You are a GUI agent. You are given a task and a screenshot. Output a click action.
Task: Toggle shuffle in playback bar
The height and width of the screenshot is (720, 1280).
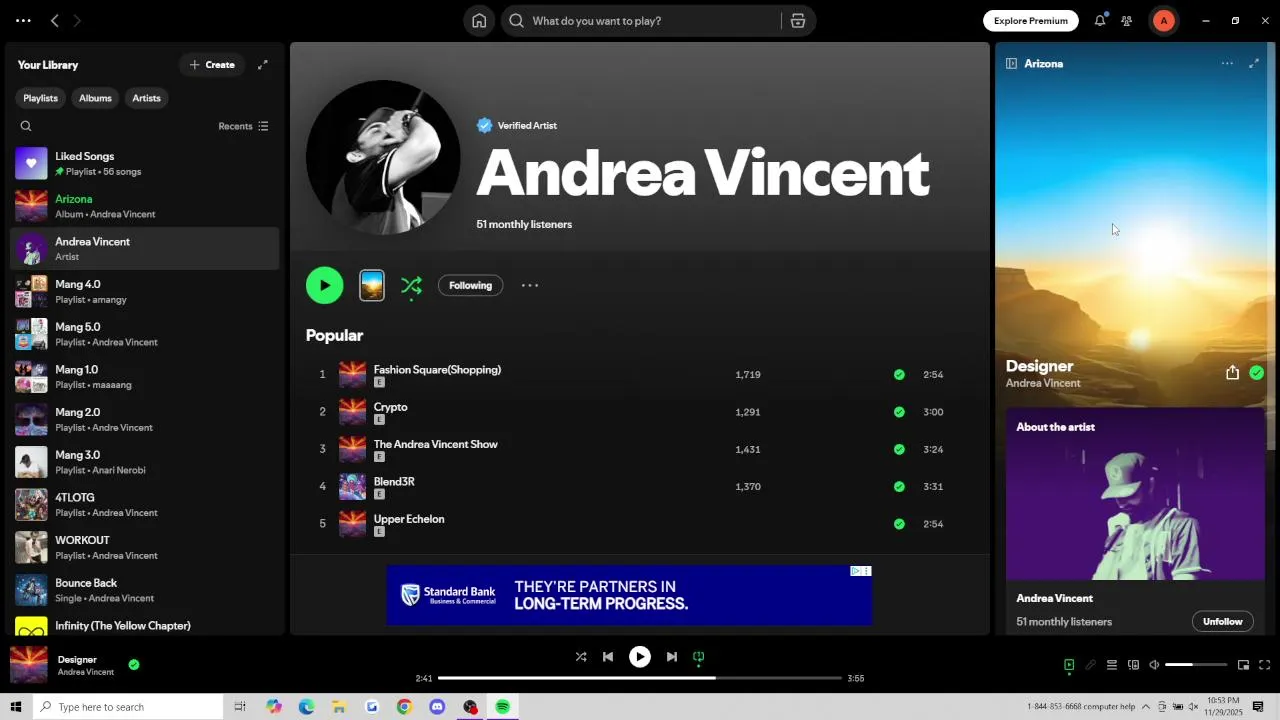tap(581, 657)
